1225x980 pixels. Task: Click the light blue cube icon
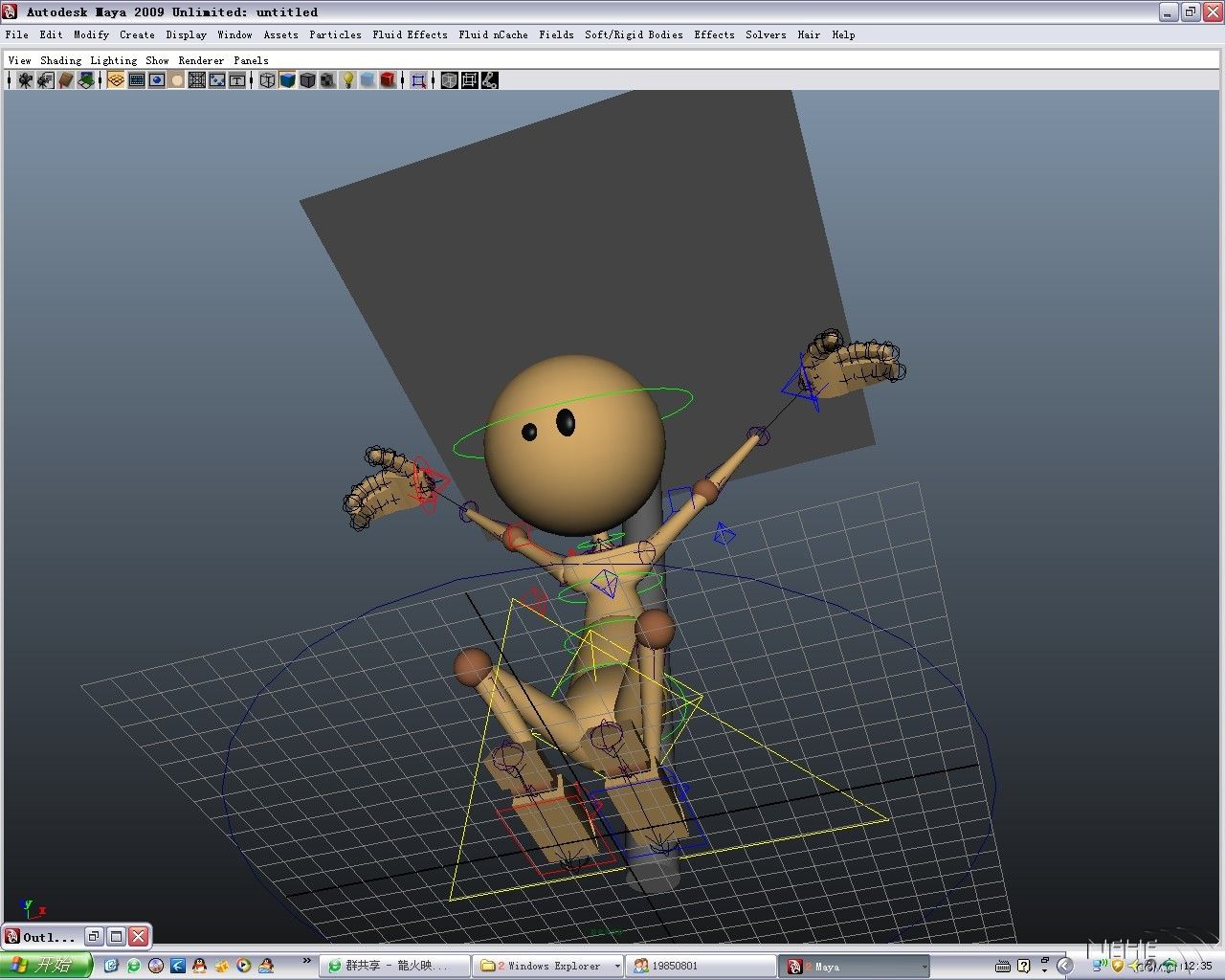pos(367,80)
